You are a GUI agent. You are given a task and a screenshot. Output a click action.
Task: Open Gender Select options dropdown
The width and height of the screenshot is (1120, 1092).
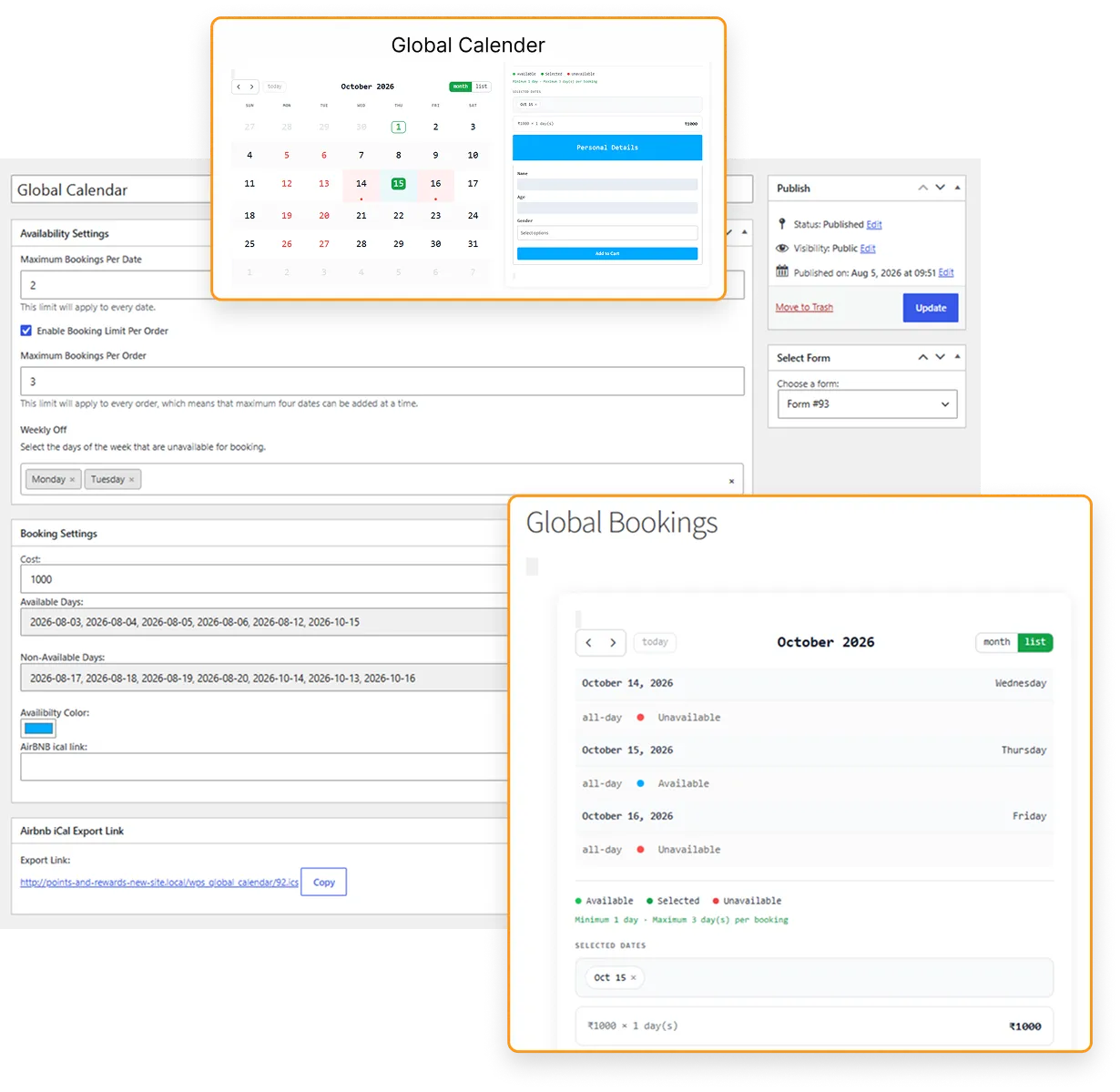tap(607, 233)
